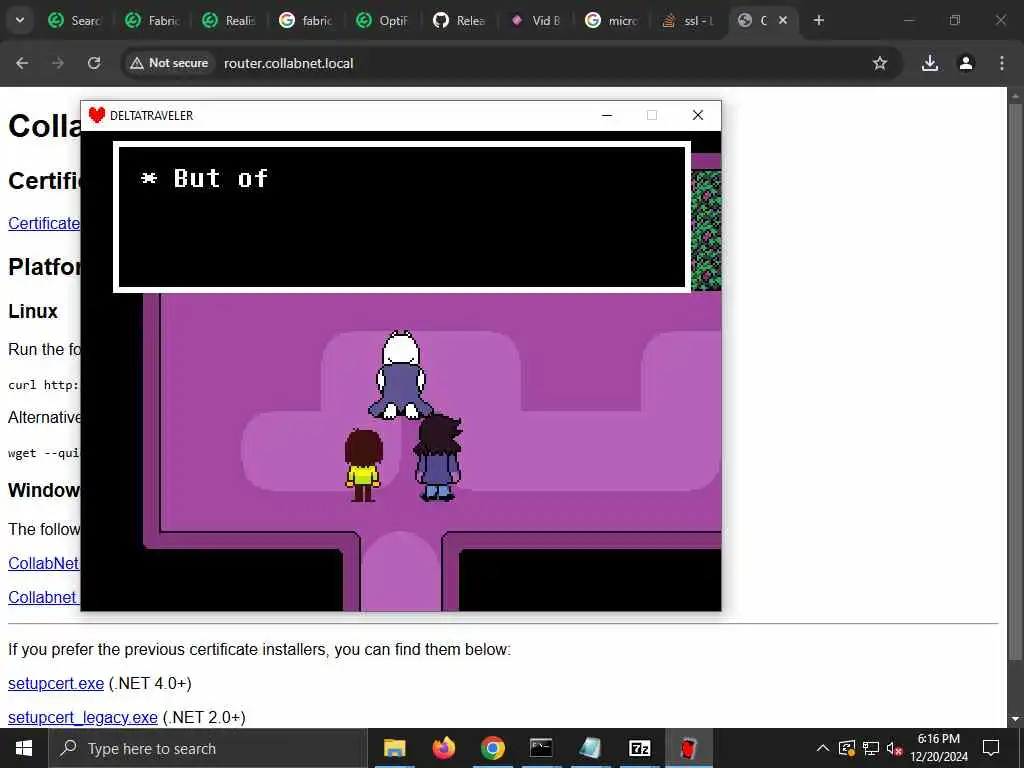Click the Not secure warning chip
Screen dimensions: 1024x768
coord(169,63)
